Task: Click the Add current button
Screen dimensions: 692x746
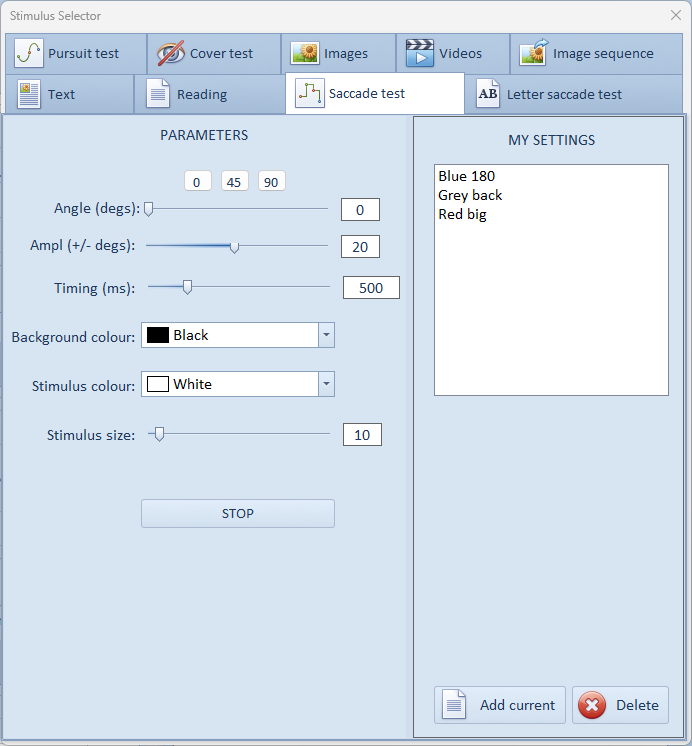Action: [x=500, y=705]
